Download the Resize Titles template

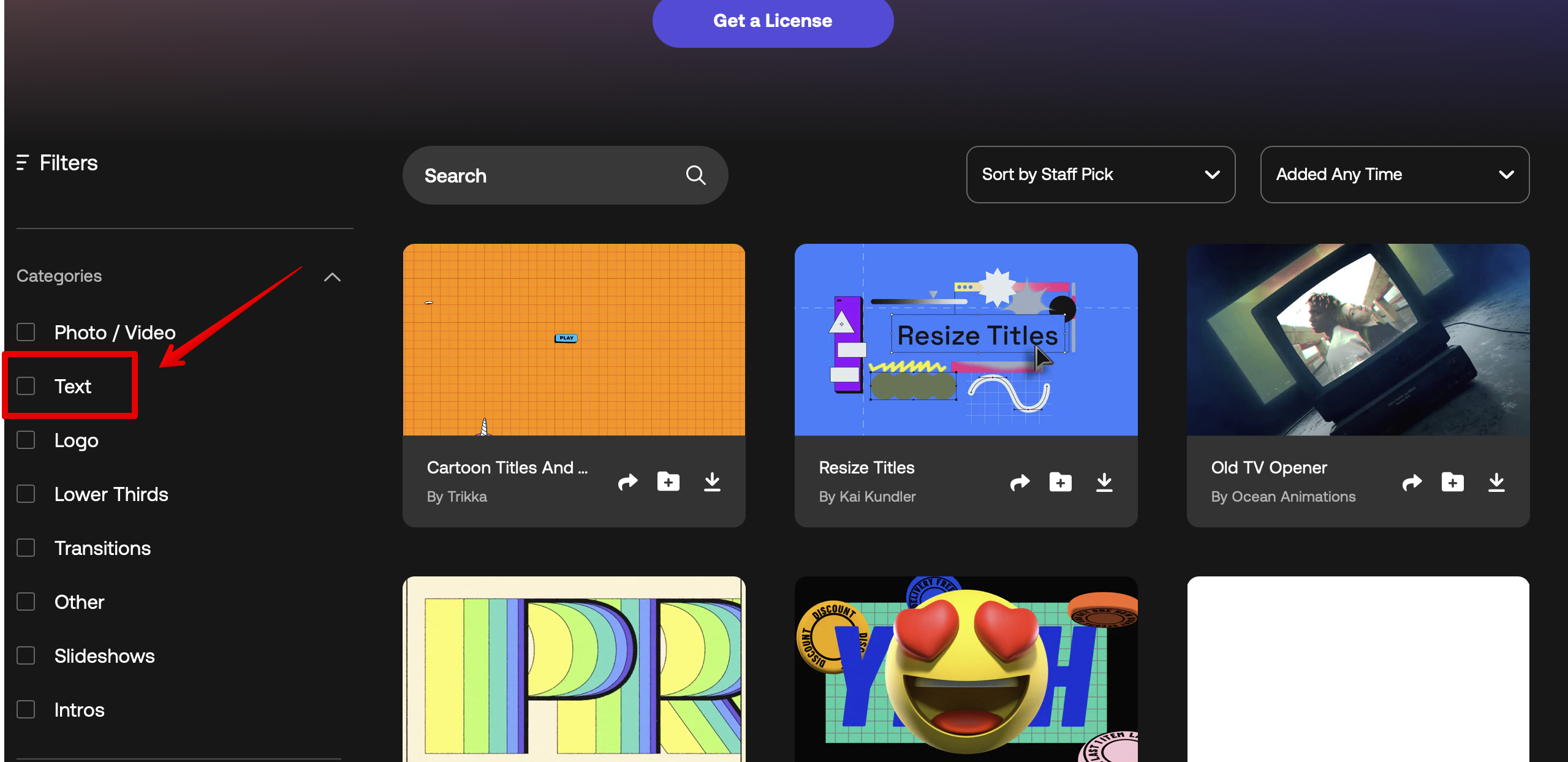tap(1104, 482)
